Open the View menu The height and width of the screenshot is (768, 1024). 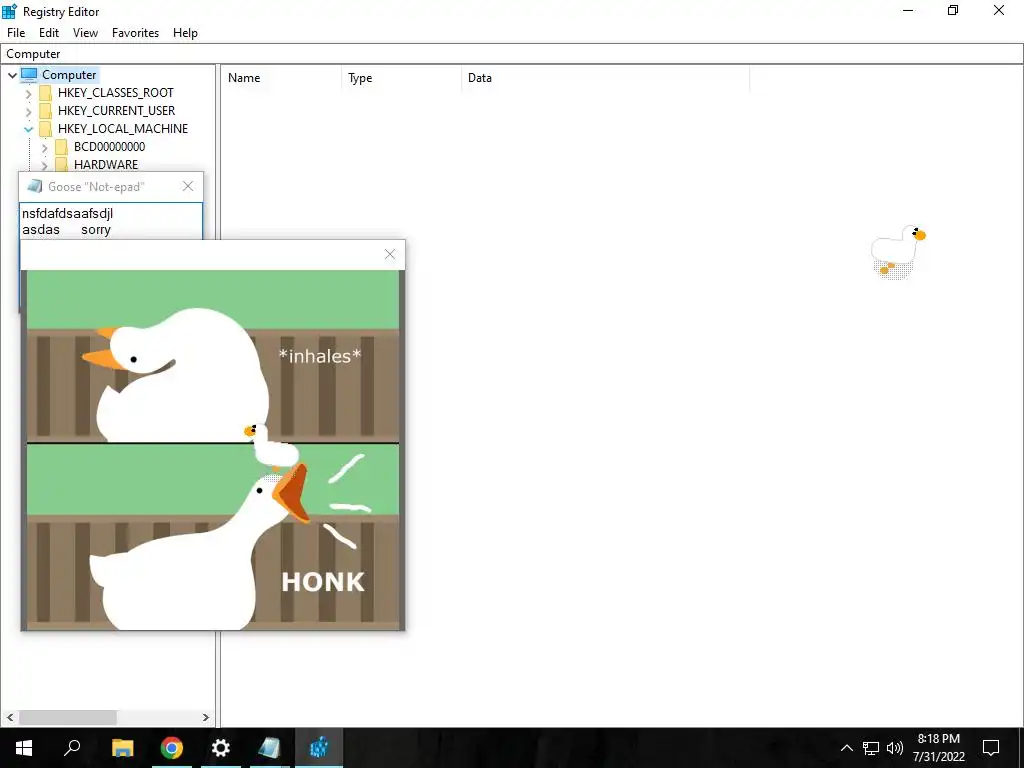coord(85,33)
